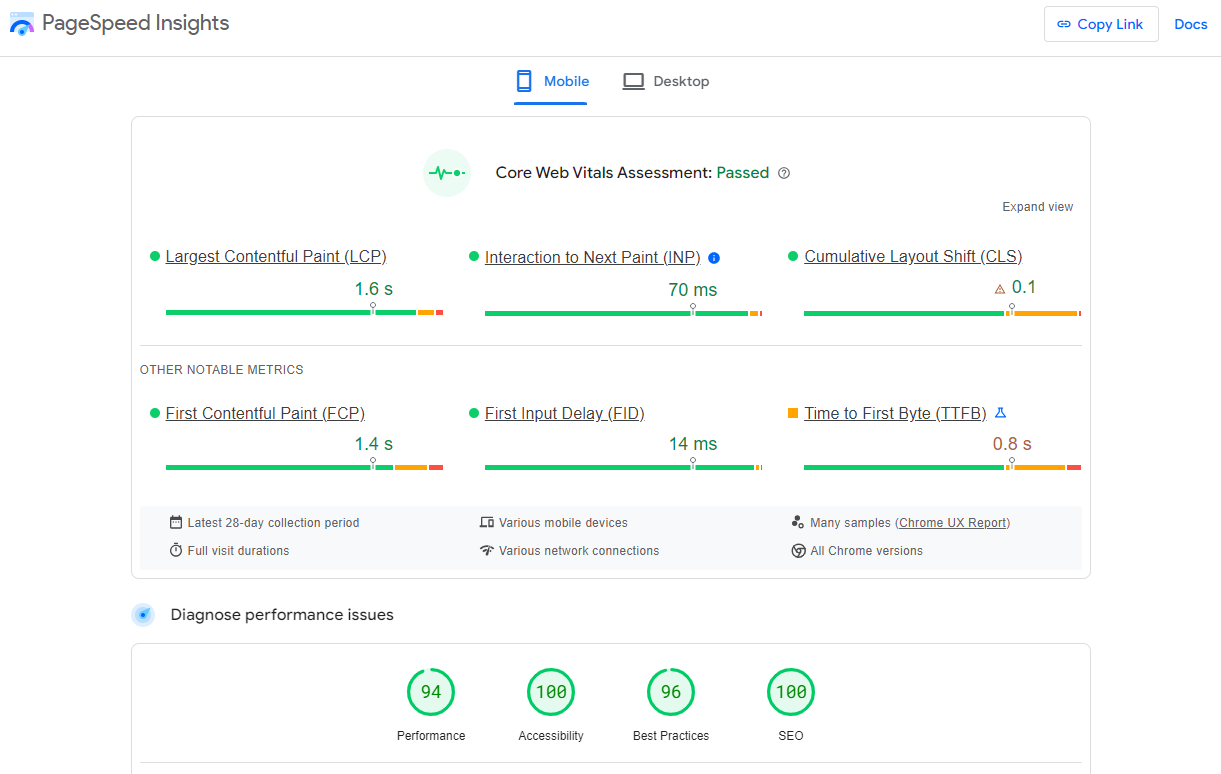Click the TTFB value 0.8 s
Image resolution: width=1221 pixels, height=774 pixels.
[x=1012, y=444]
